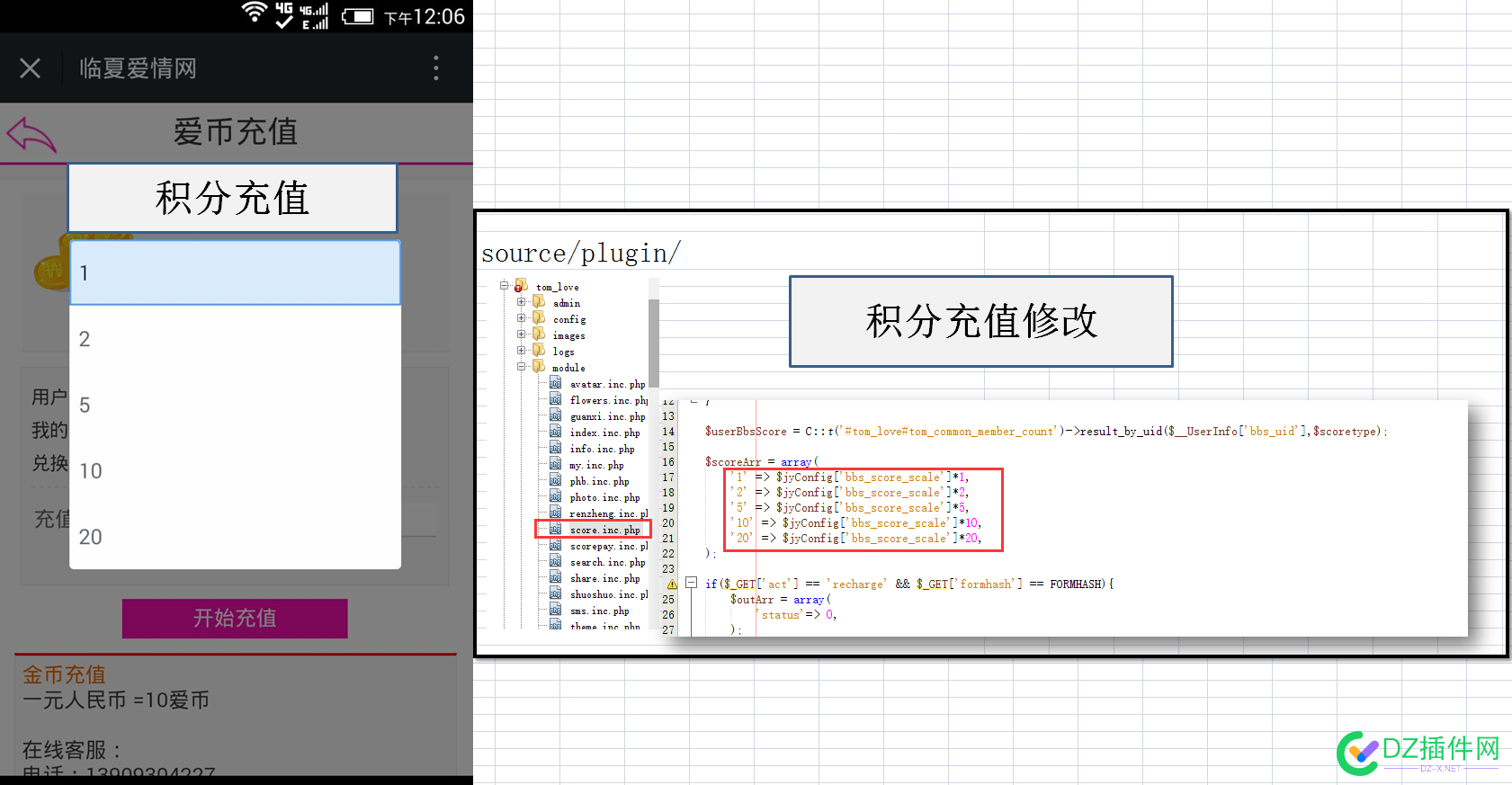Expand the config folder node
The width and height of the screenshot is (1512, 785).
[522, 318]
